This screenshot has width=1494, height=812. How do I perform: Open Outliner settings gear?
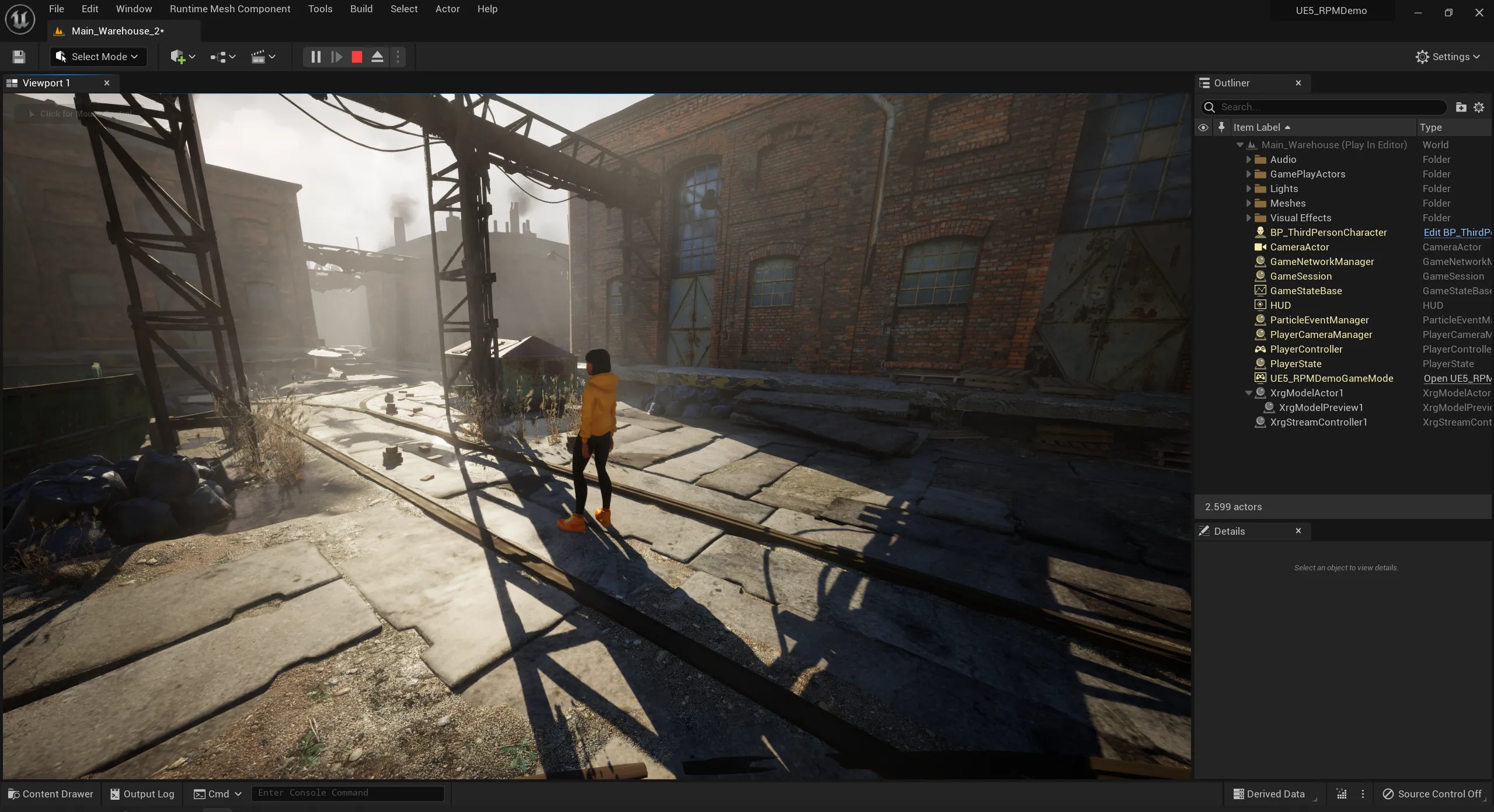pos(1479,107)
